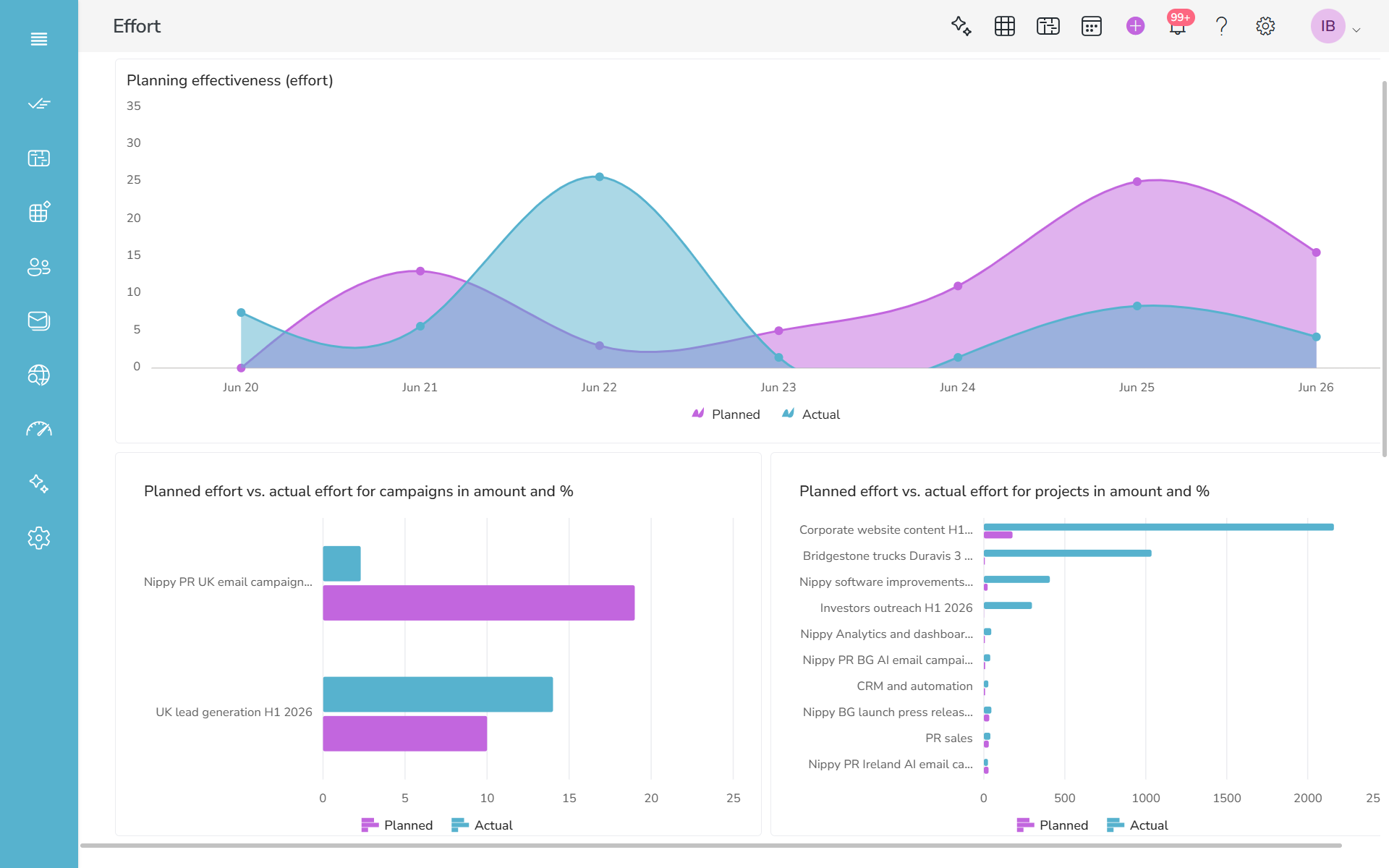Click Actual bar for Corporate website content
1389x868 pixels.
[x=1159, y=527]
